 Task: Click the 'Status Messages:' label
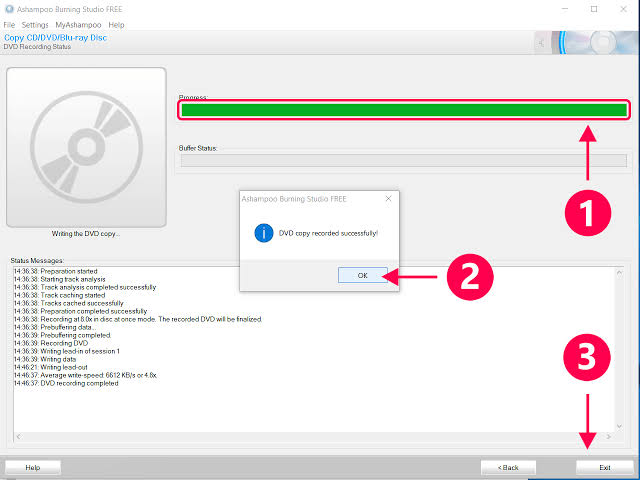click(37, 260)
